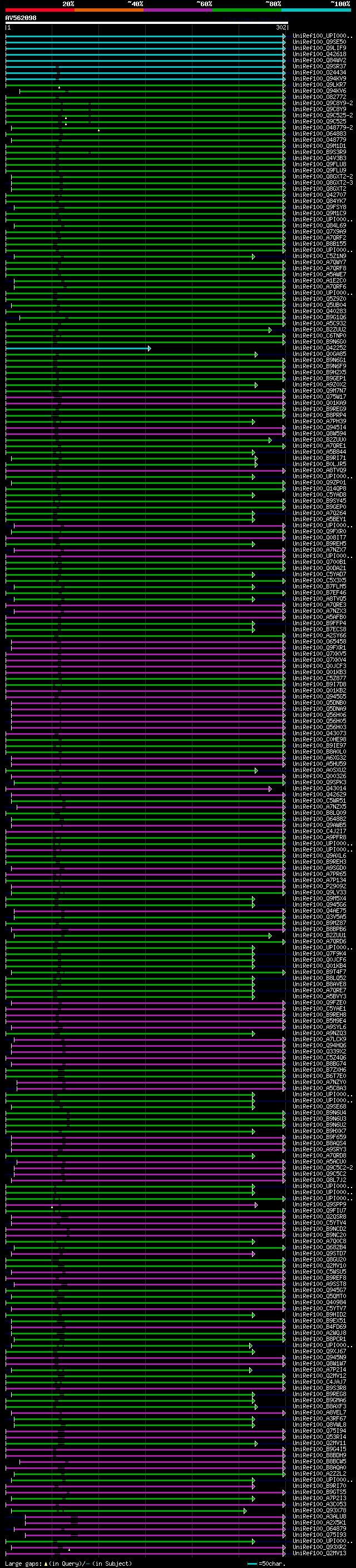Open hit UniRef100_A8TVQ9
The height and width of the screenshot is (1568, 356).
pyautogui.click(x=319, y=470)
